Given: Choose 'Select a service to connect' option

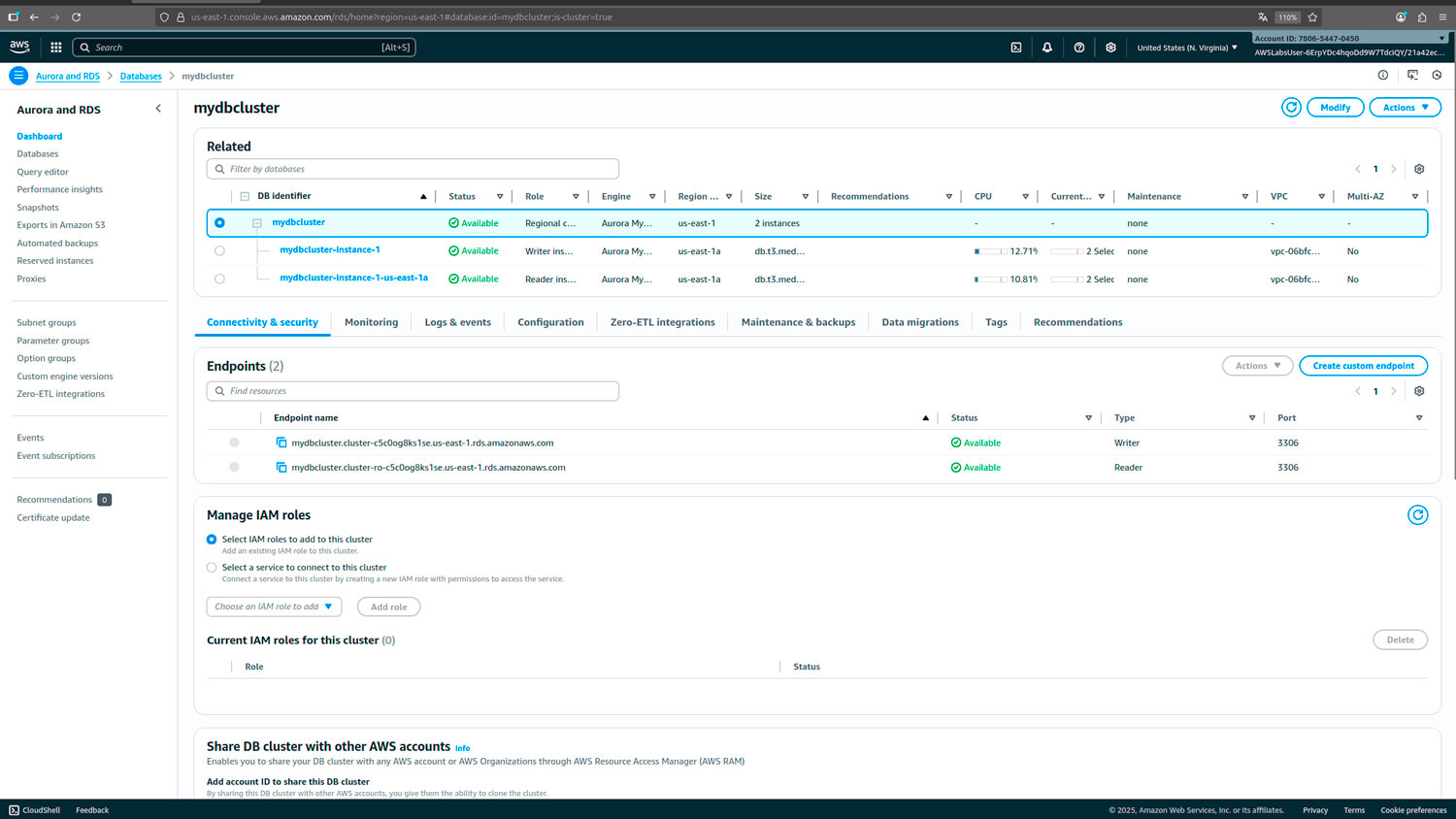Looking at the screenshot, I should [212, 568].
